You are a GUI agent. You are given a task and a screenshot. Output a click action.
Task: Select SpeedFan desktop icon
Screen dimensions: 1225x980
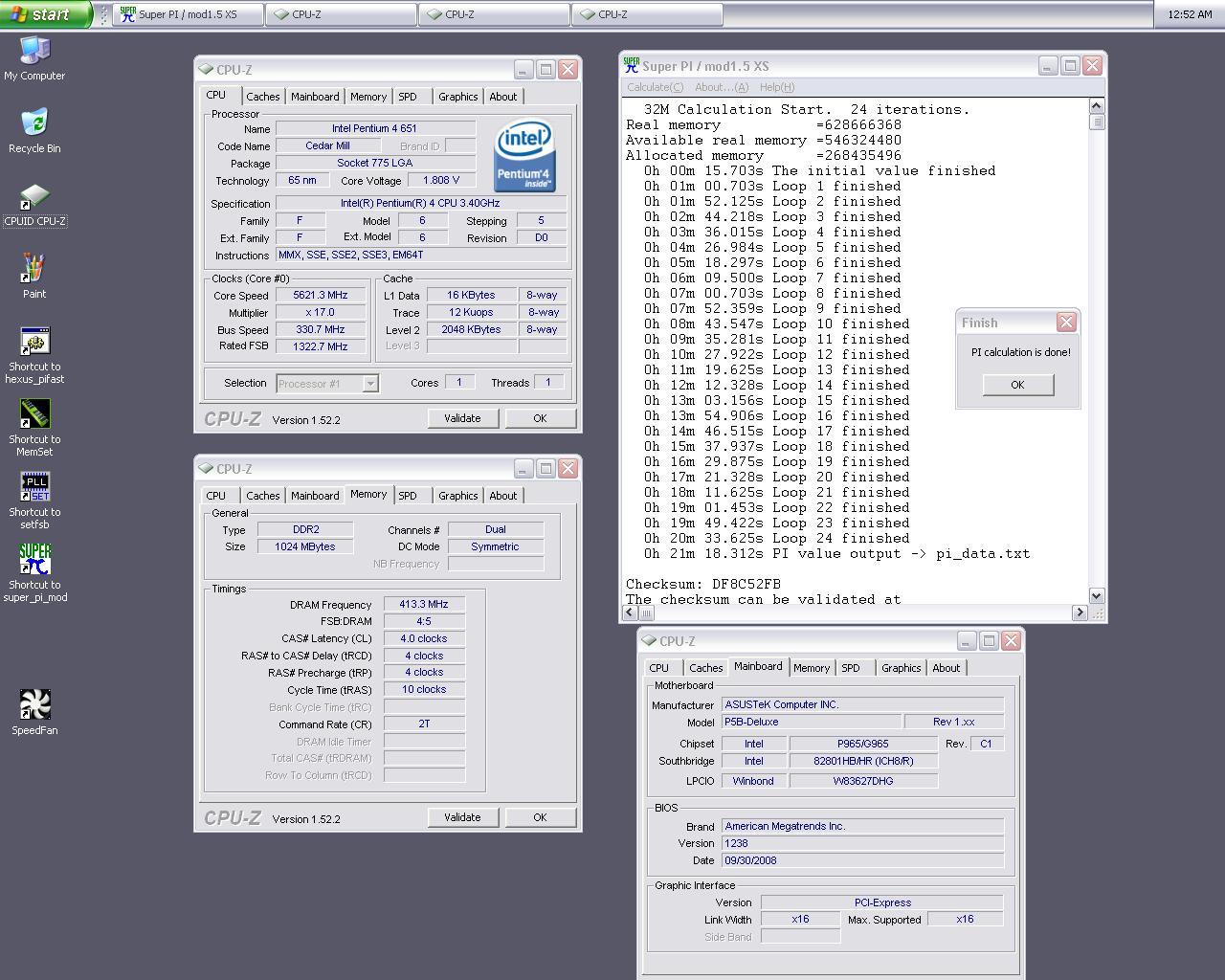coord(34,713)
